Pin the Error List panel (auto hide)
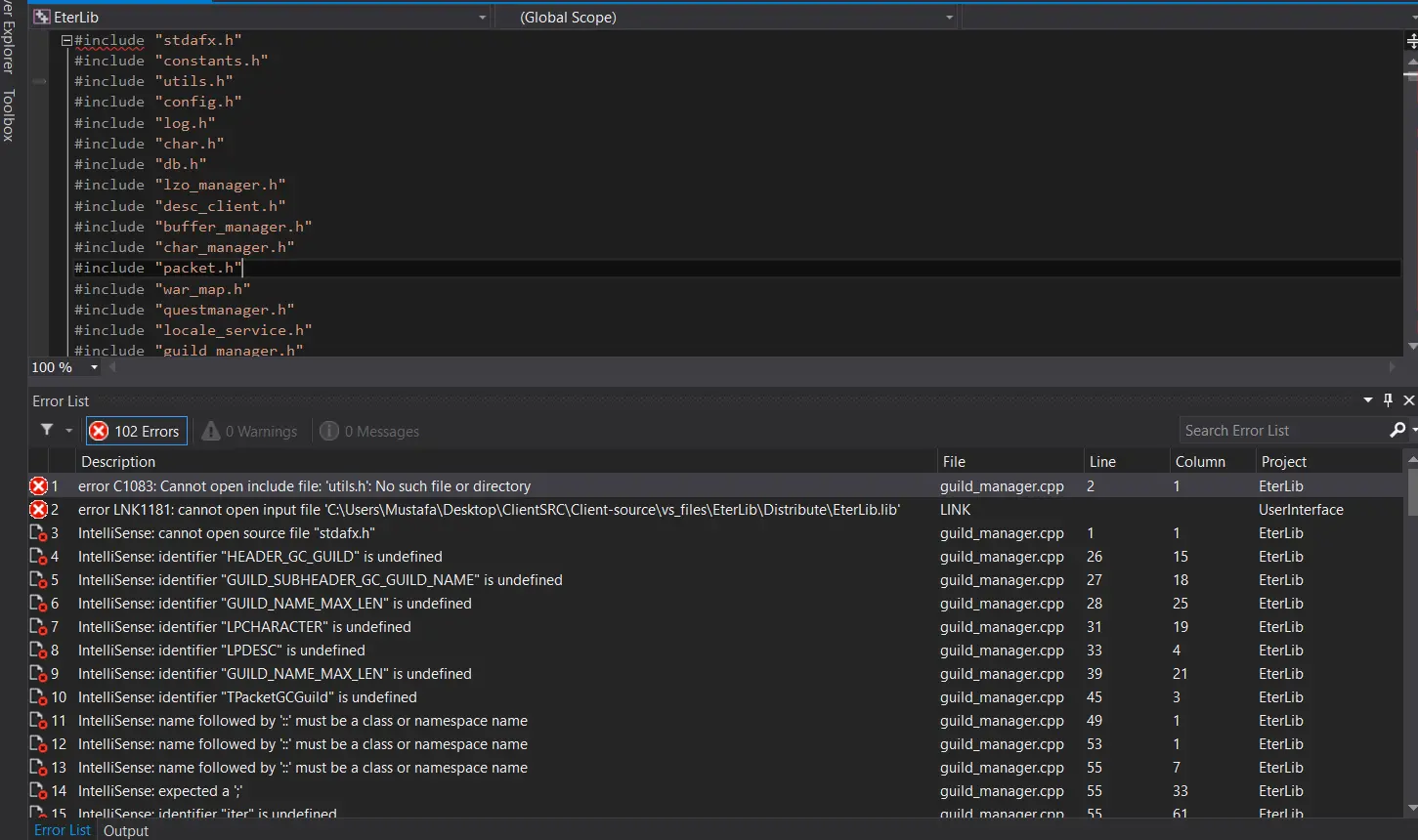 1388,400
